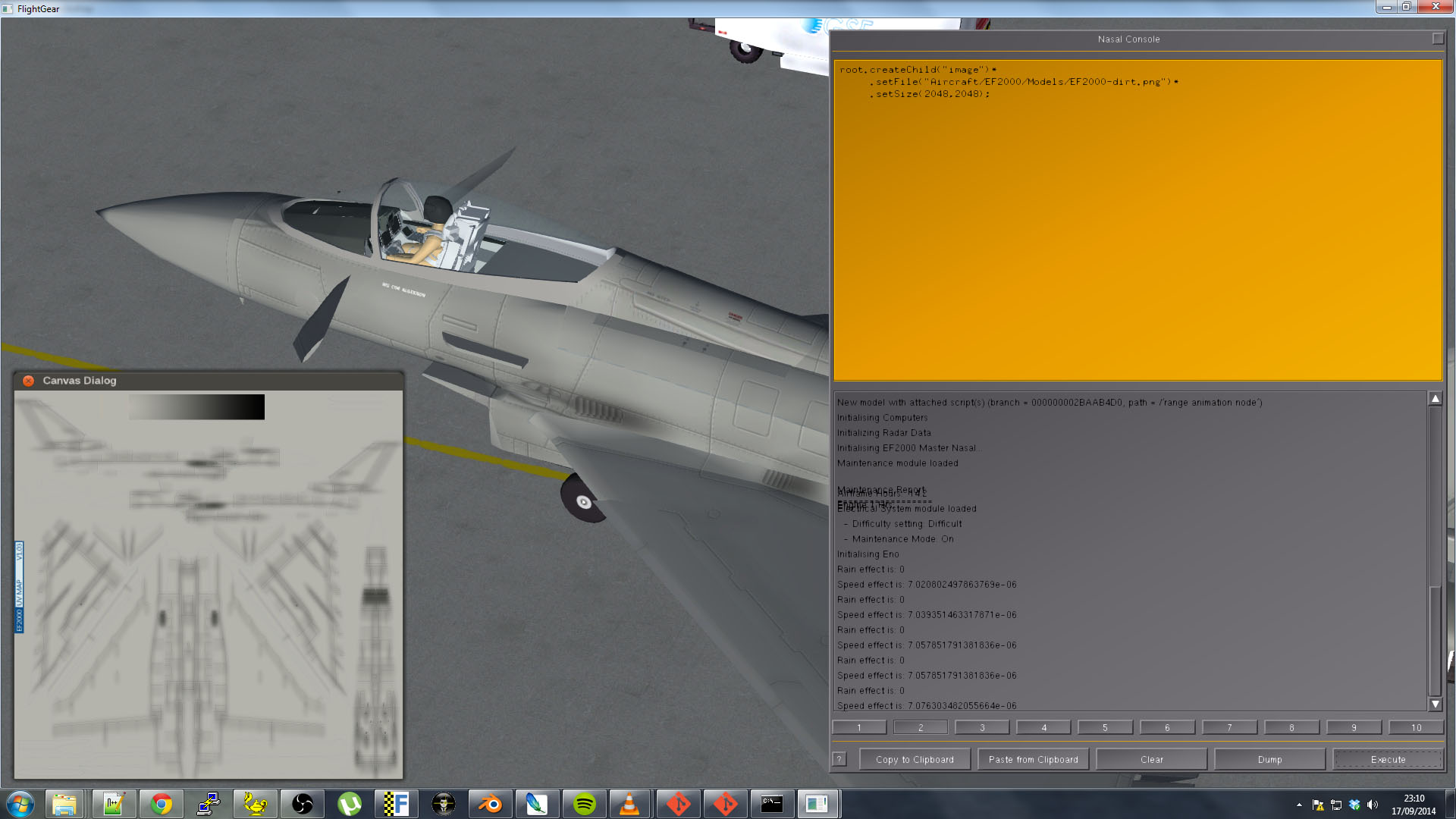Click the Nasal Console corner close box
The height and width of the screenshot is (819, 1456).
coord(1437,39)
